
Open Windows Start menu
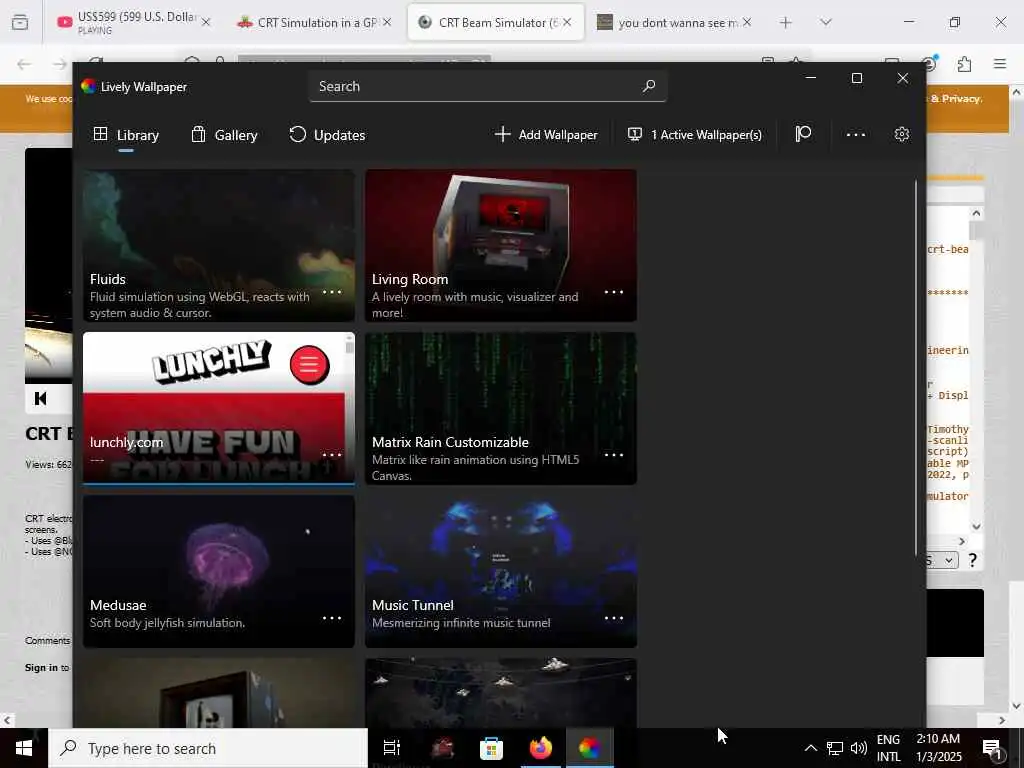pos(24,748)
